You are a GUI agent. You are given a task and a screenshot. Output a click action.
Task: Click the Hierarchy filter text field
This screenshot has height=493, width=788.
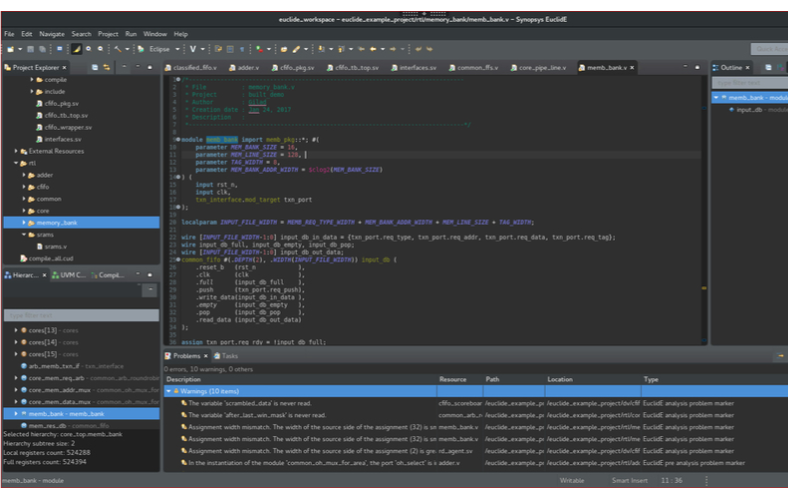tap(81, 316)
